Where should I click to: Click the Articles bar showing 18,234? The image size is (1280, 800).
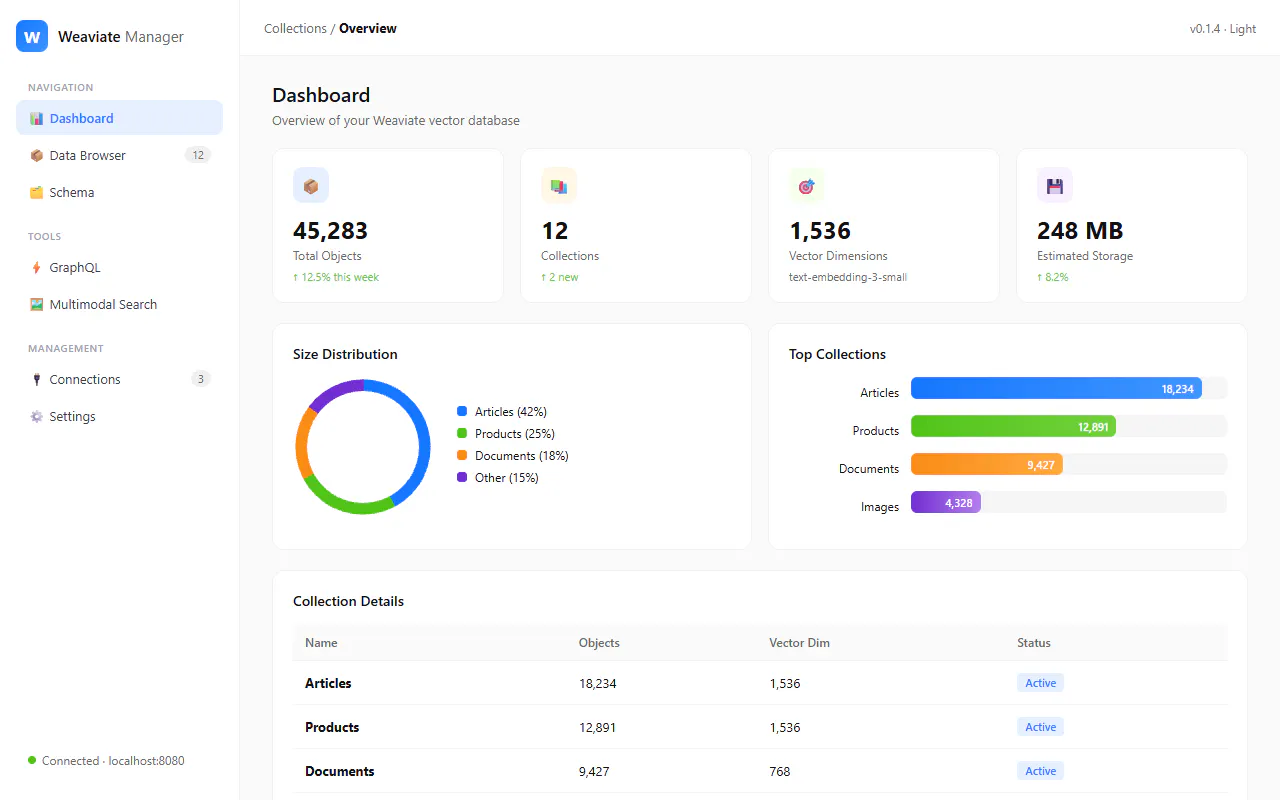(1056, 389)
